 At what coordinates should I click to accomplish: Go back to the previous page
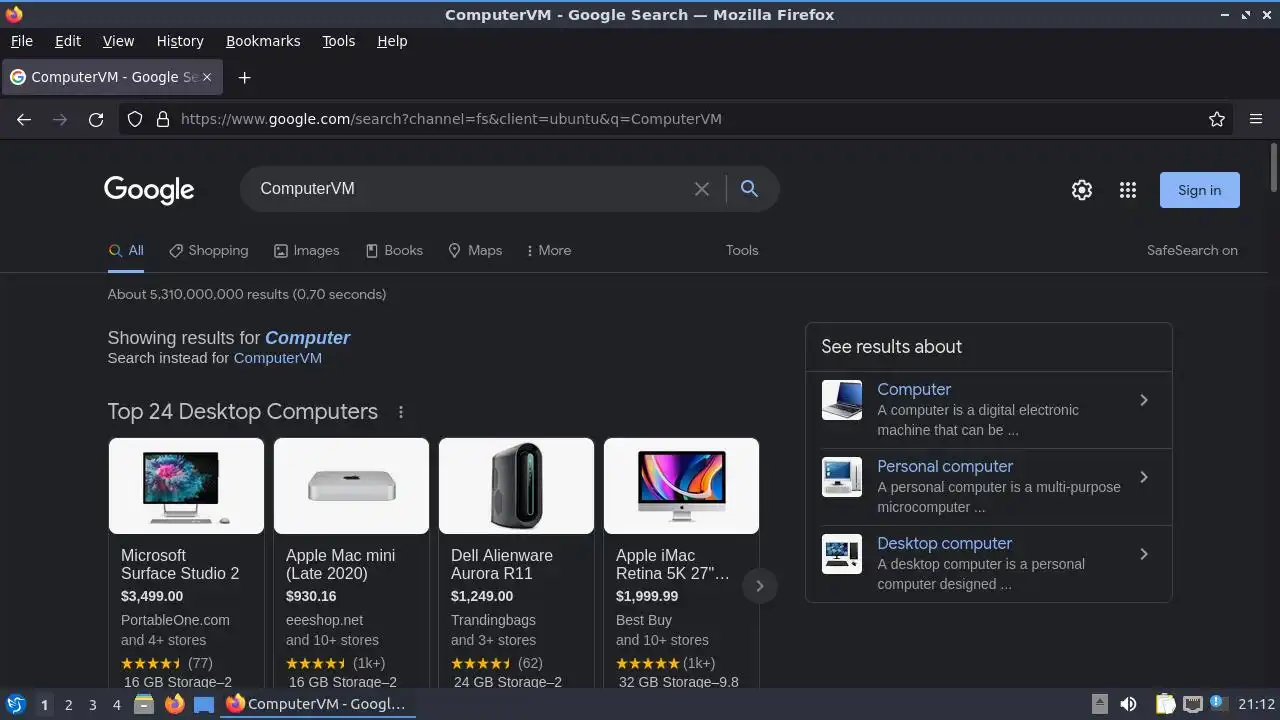(24, 119)
